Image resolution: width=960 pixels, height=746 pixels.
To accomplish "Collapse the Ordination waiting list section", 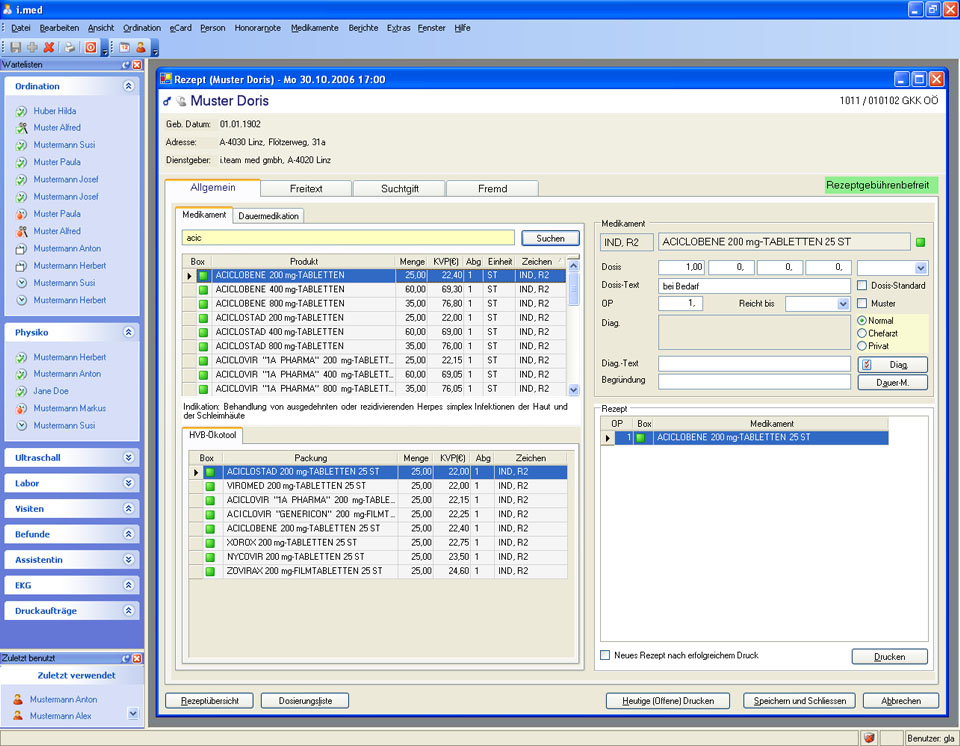I will point(128,87).
